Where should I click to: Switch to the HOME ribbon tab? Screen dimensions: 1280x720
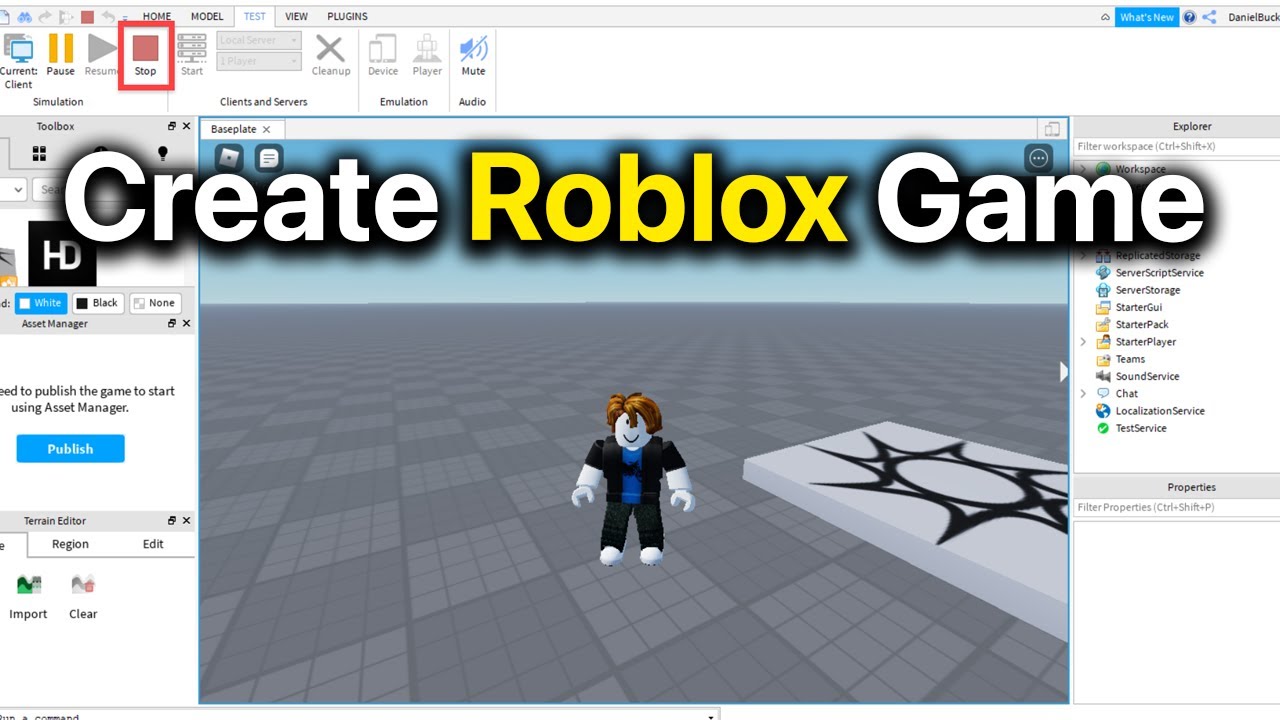pos(157,16)
